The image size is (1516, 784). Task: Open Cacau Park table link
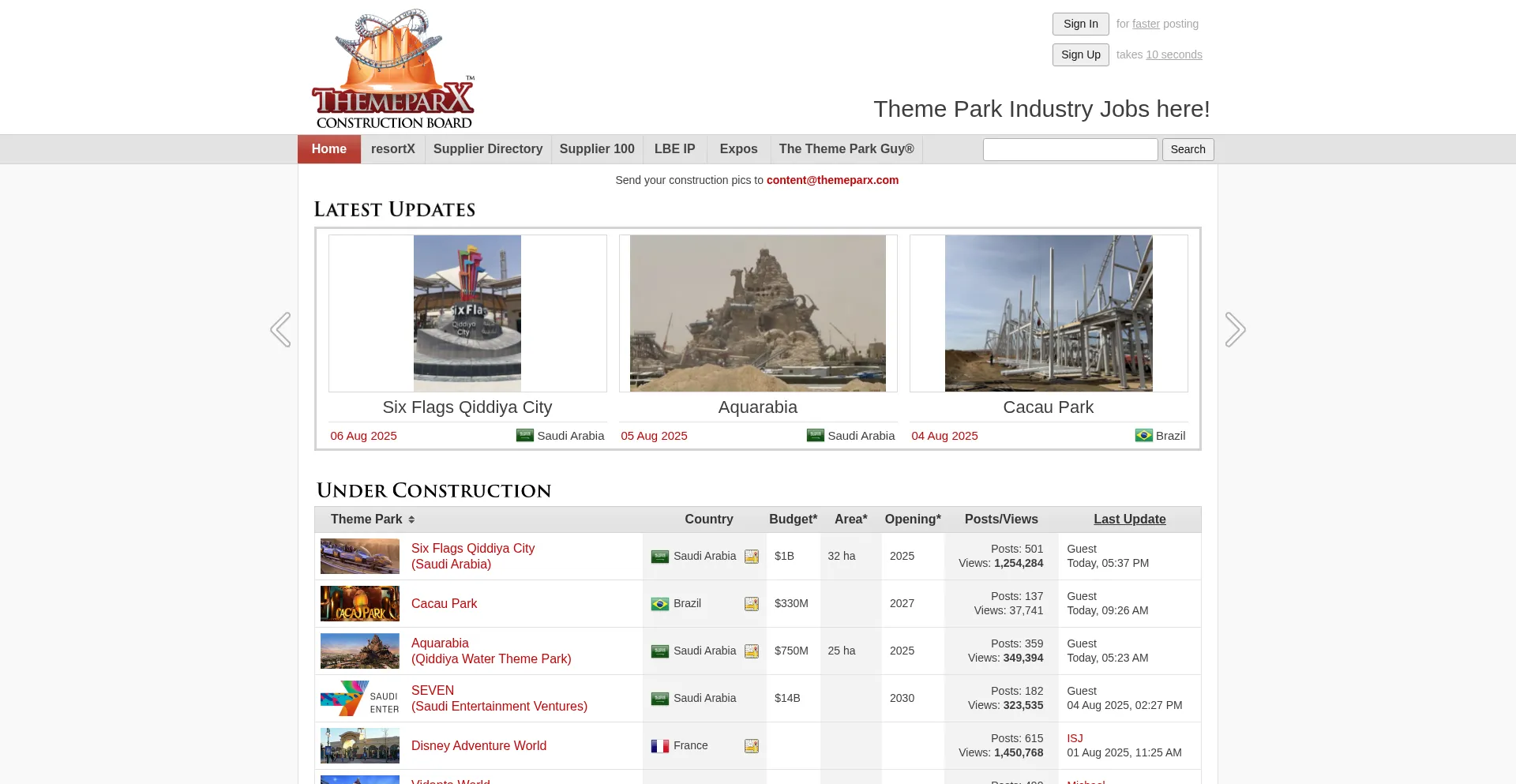(x=444, y=603)
